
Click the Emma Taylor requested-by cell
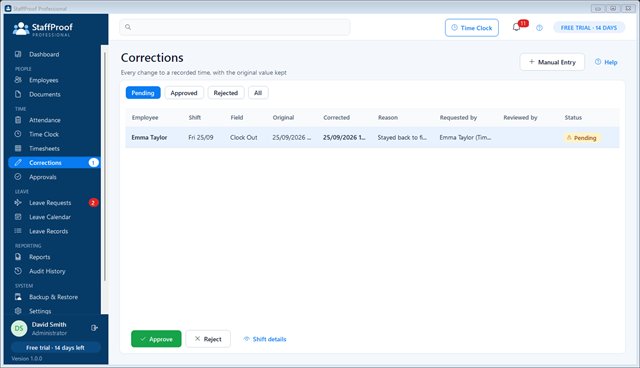(x=465, y=137)
